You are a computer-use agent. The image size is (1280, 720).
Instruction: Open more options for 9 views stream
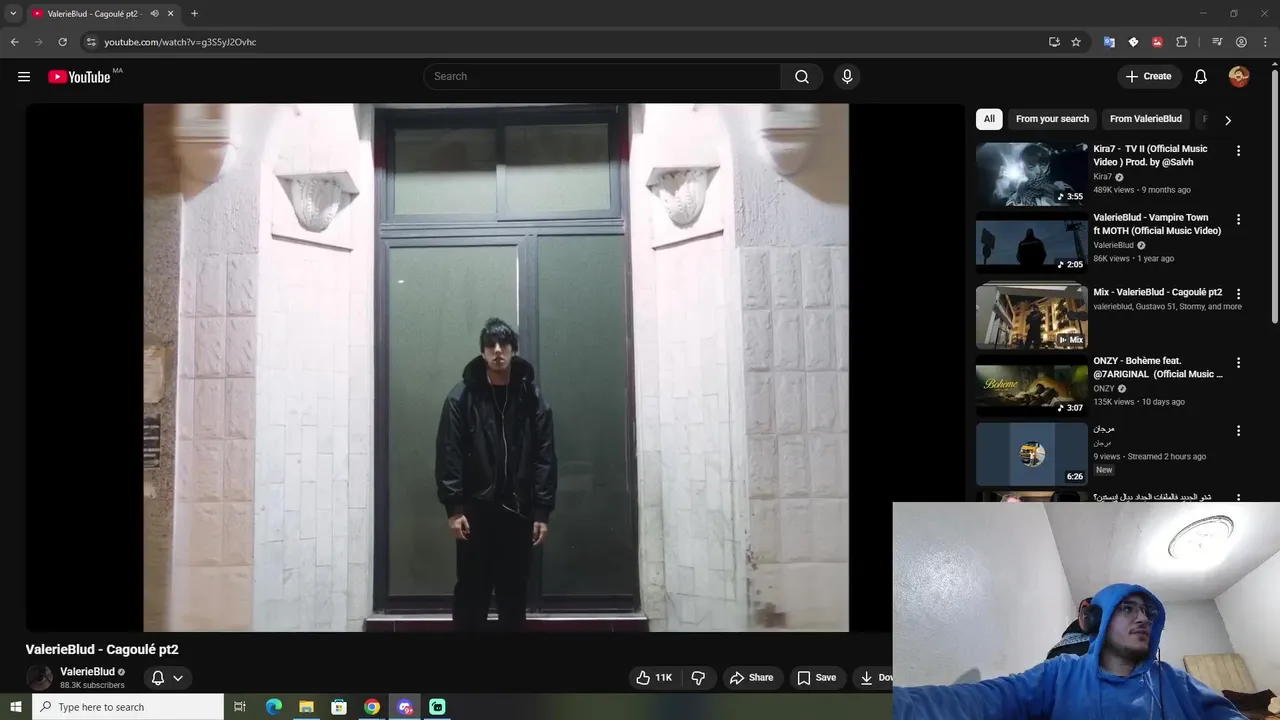point(1238,431)
